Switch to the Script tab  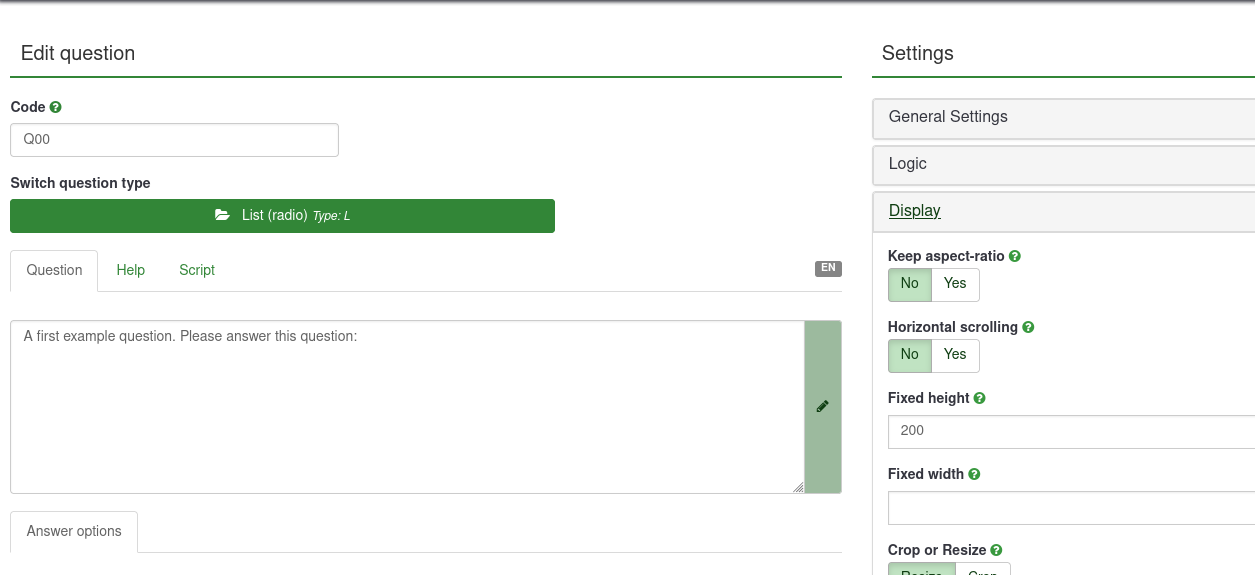click(x=197, y=270)
